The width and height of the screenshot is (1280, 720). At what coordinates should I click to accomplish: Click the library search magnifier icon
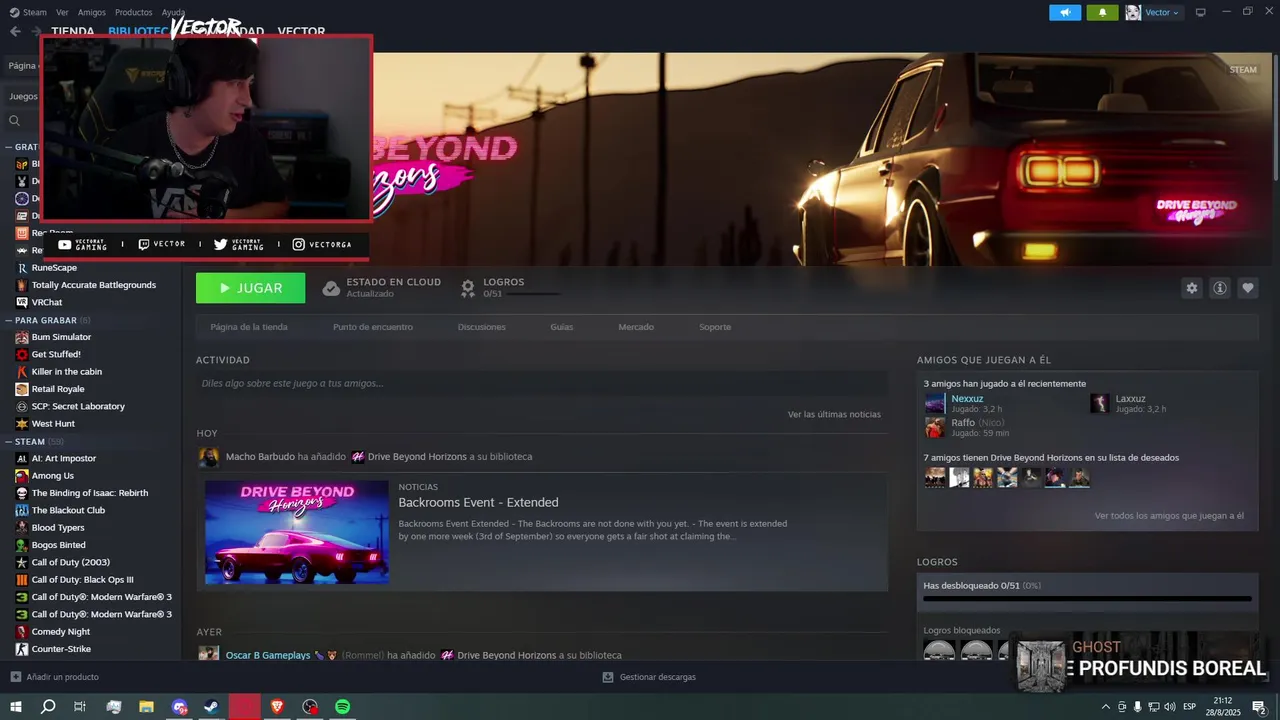(x=15, y=121)
